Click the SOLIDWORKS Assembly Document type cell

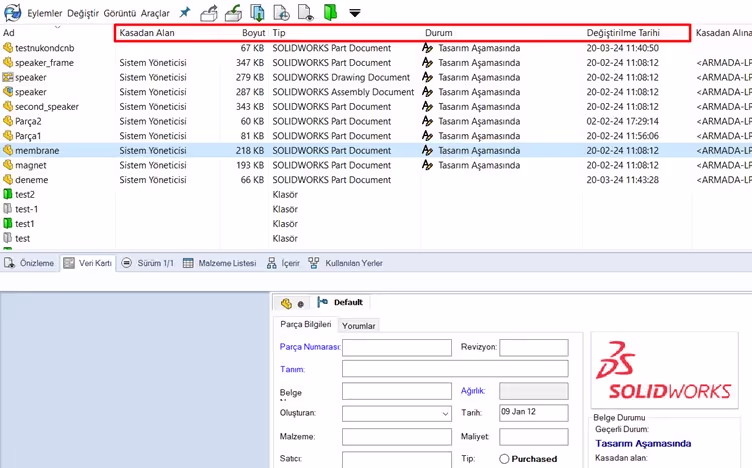343,92
